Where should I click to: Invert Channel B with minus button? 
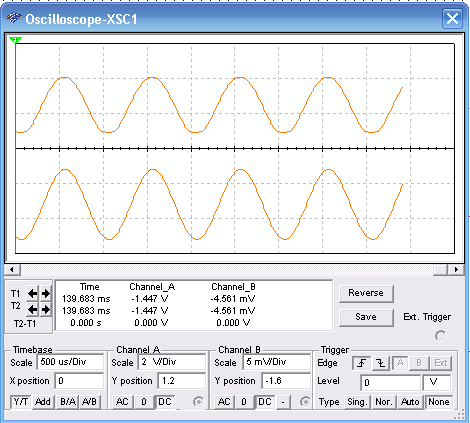pos(283,402)
